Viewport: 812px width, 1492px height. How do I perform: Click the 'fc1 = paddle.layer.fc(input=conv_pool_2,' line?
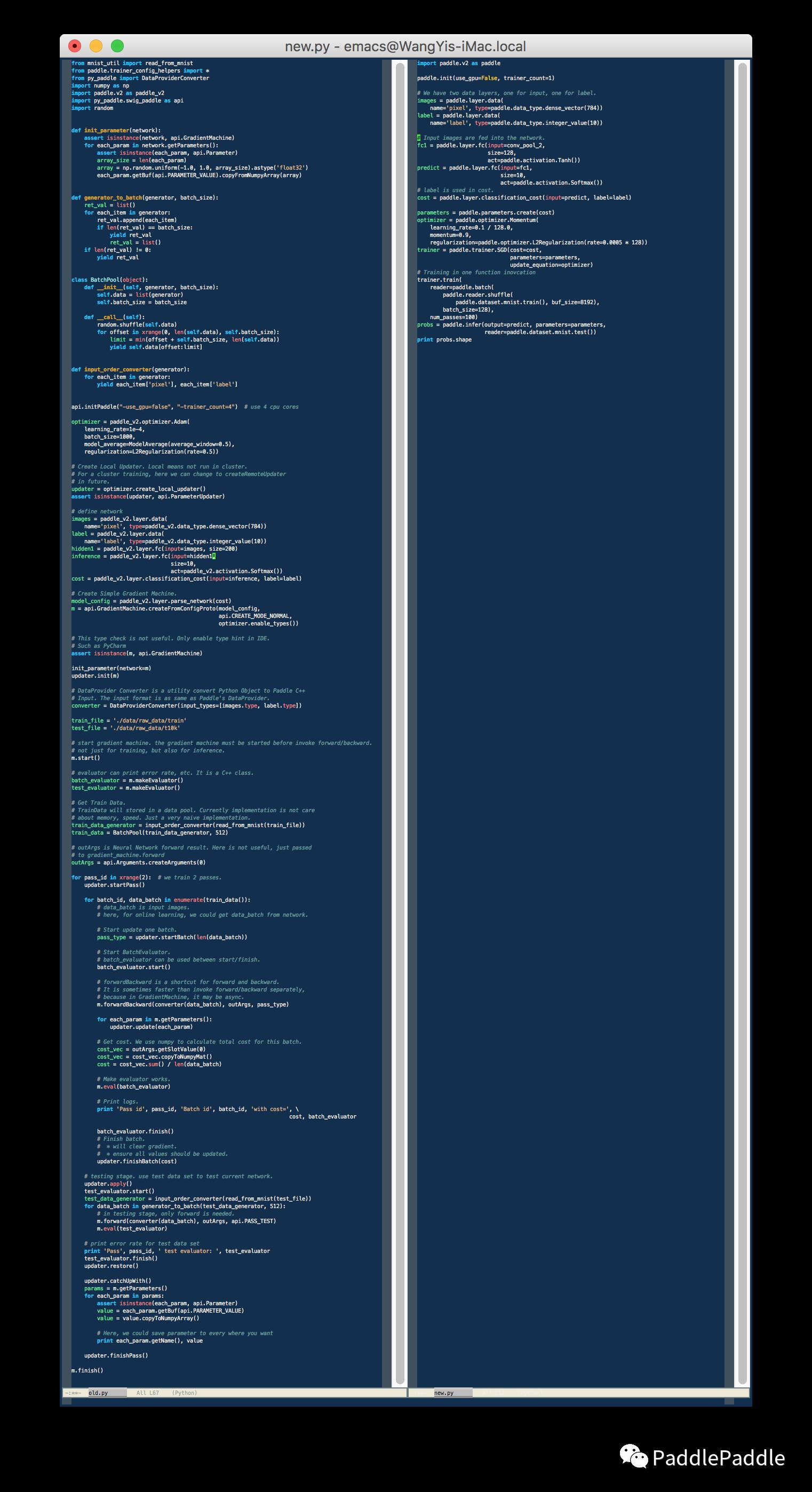pos(481,145)
